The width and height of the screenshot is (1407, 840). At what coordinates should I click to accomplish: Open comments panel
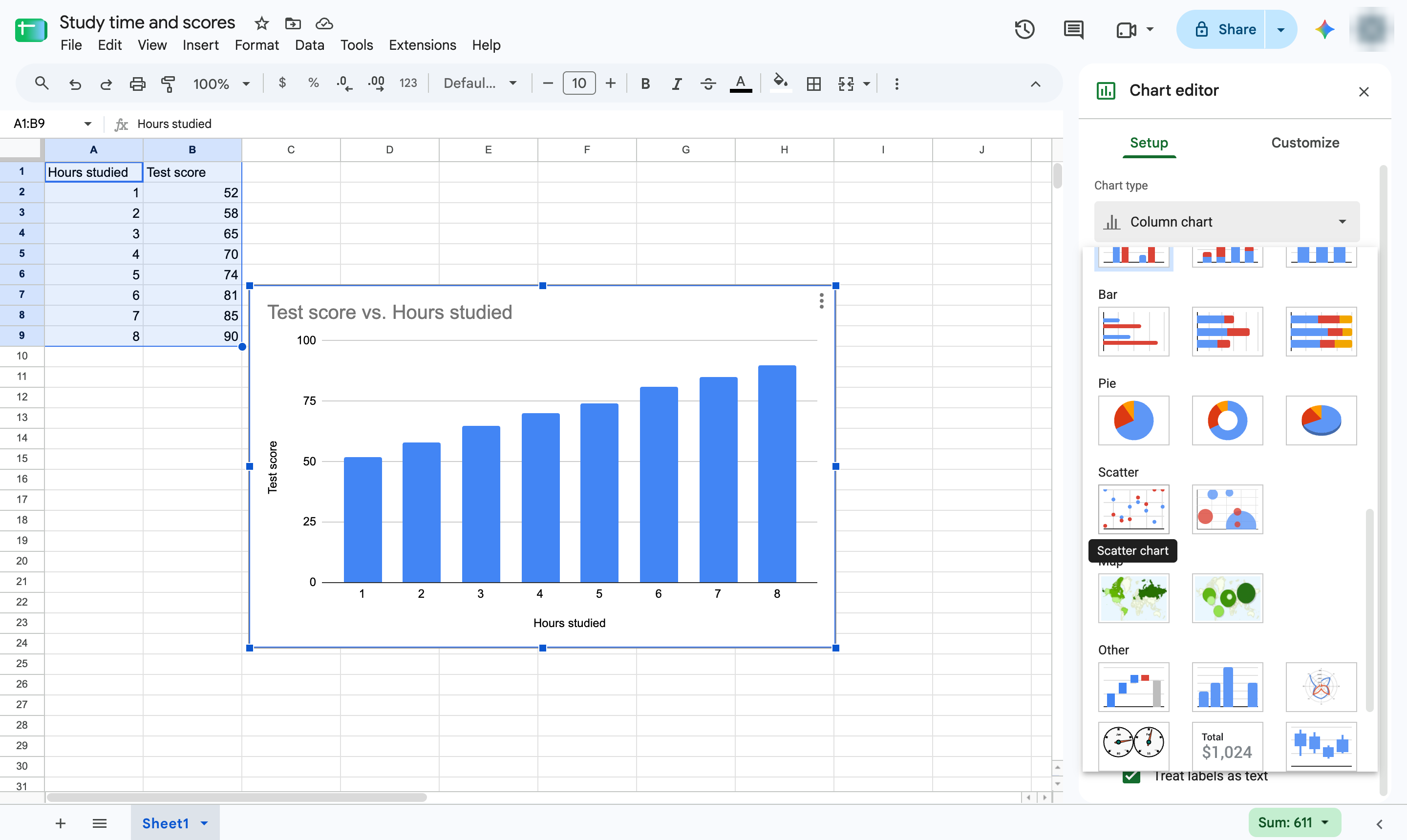pos(1073,29)
